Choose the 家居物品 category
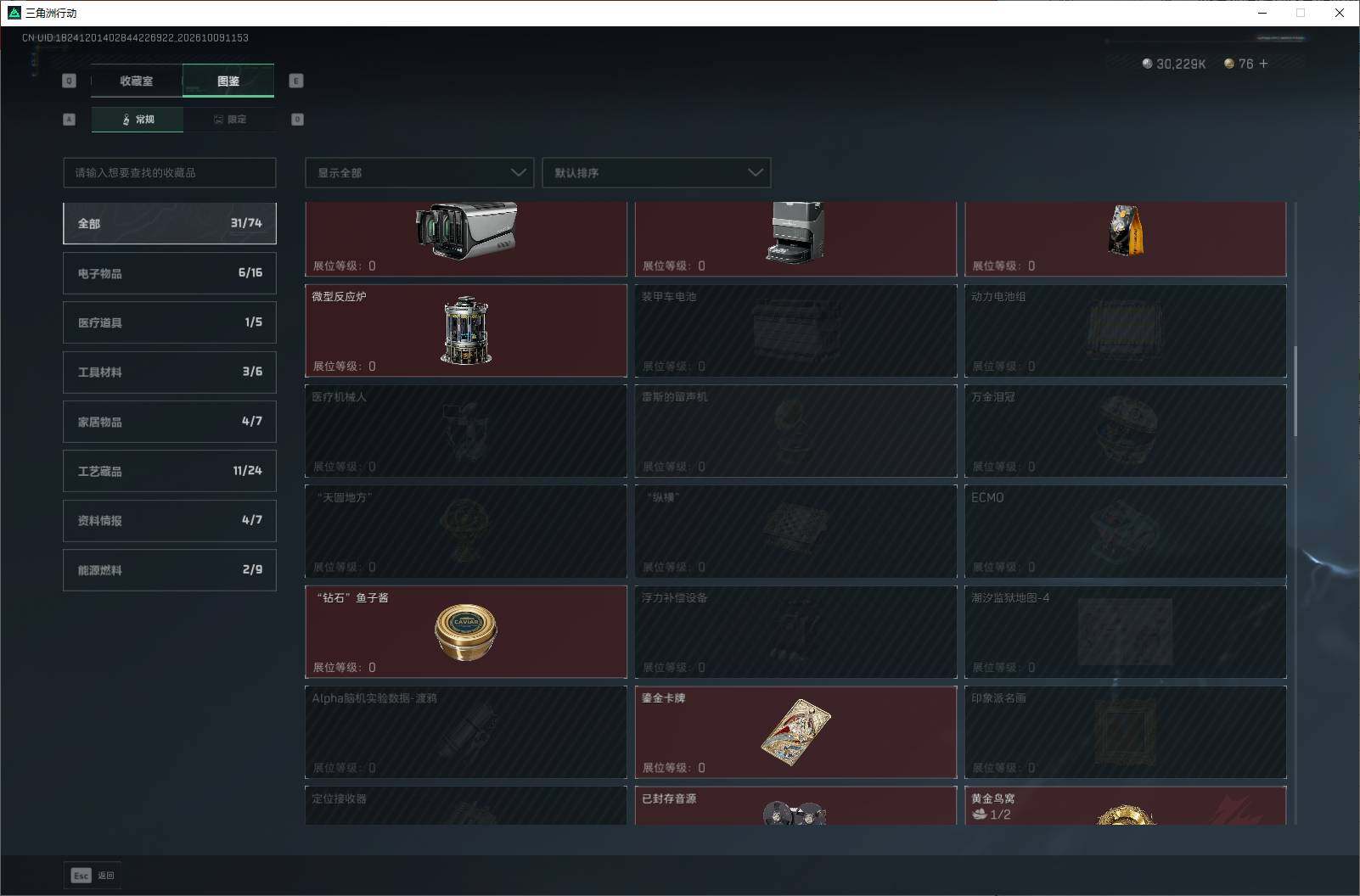The image size is (1360, 896). 170,422
